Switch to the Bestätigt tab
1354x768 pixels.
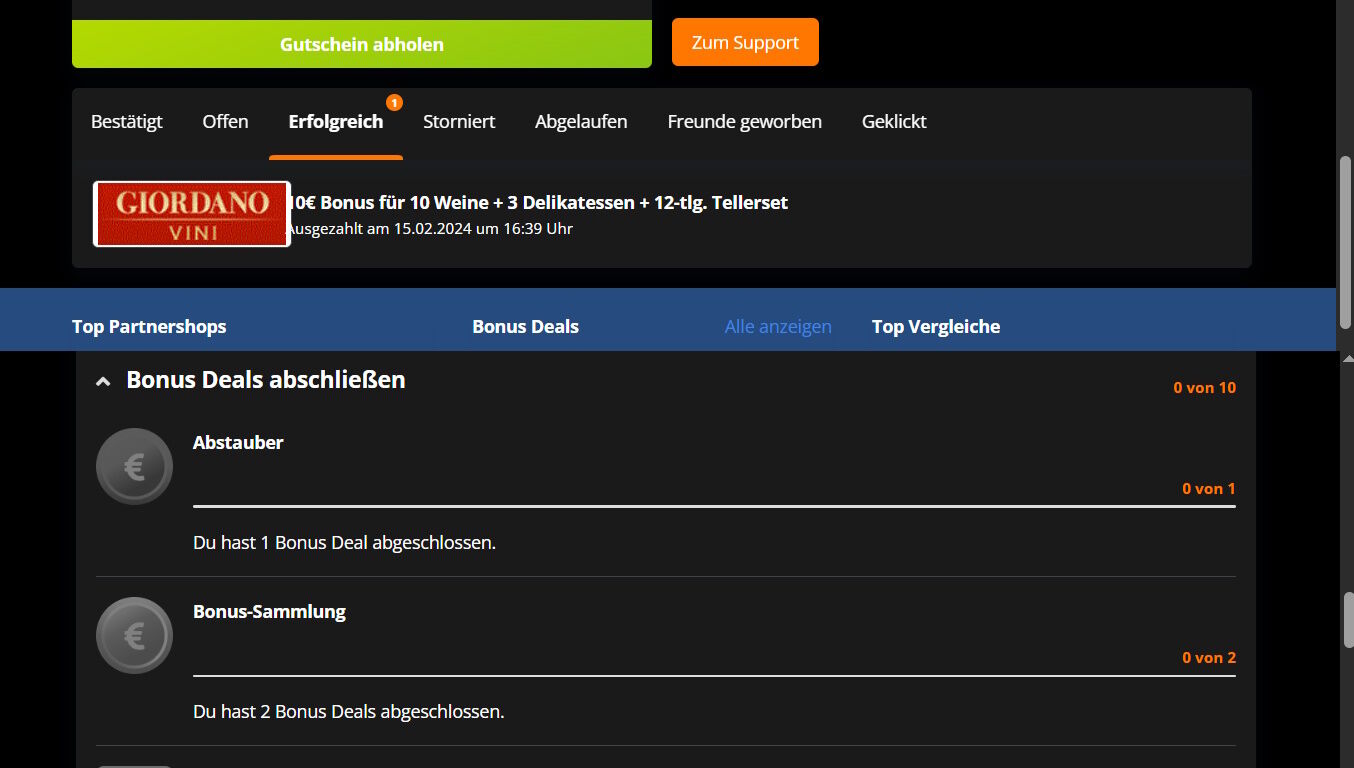pyautogui.click(x=127, y=122)
